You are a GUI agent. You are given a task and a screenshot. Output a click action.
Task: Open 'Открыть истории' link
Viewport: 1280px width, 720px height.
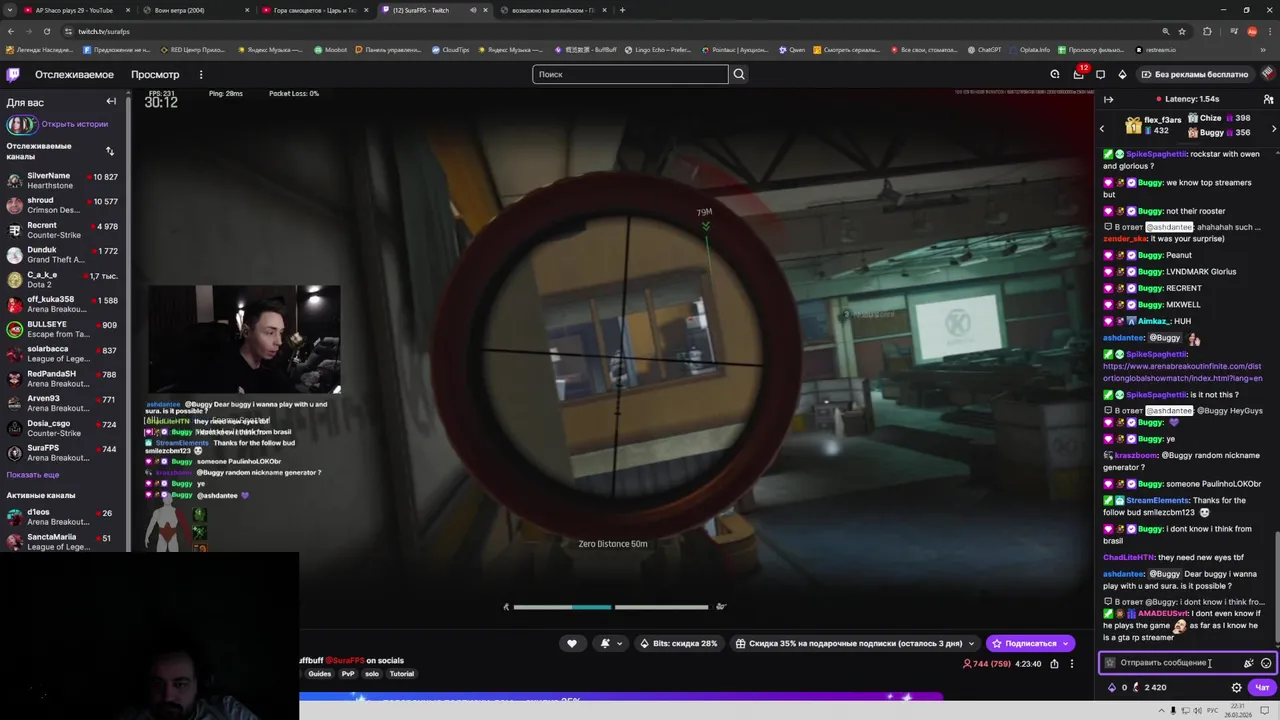[75, 124]
